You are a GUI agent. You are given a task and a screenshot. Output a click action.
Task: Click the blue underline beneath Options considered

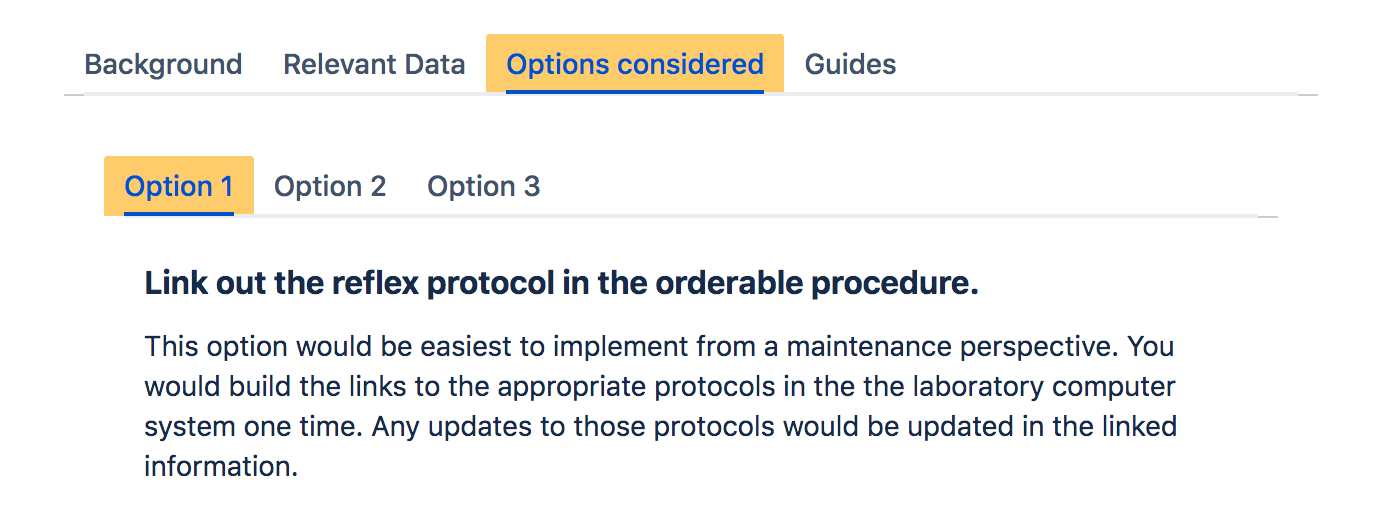pos(635,92)
